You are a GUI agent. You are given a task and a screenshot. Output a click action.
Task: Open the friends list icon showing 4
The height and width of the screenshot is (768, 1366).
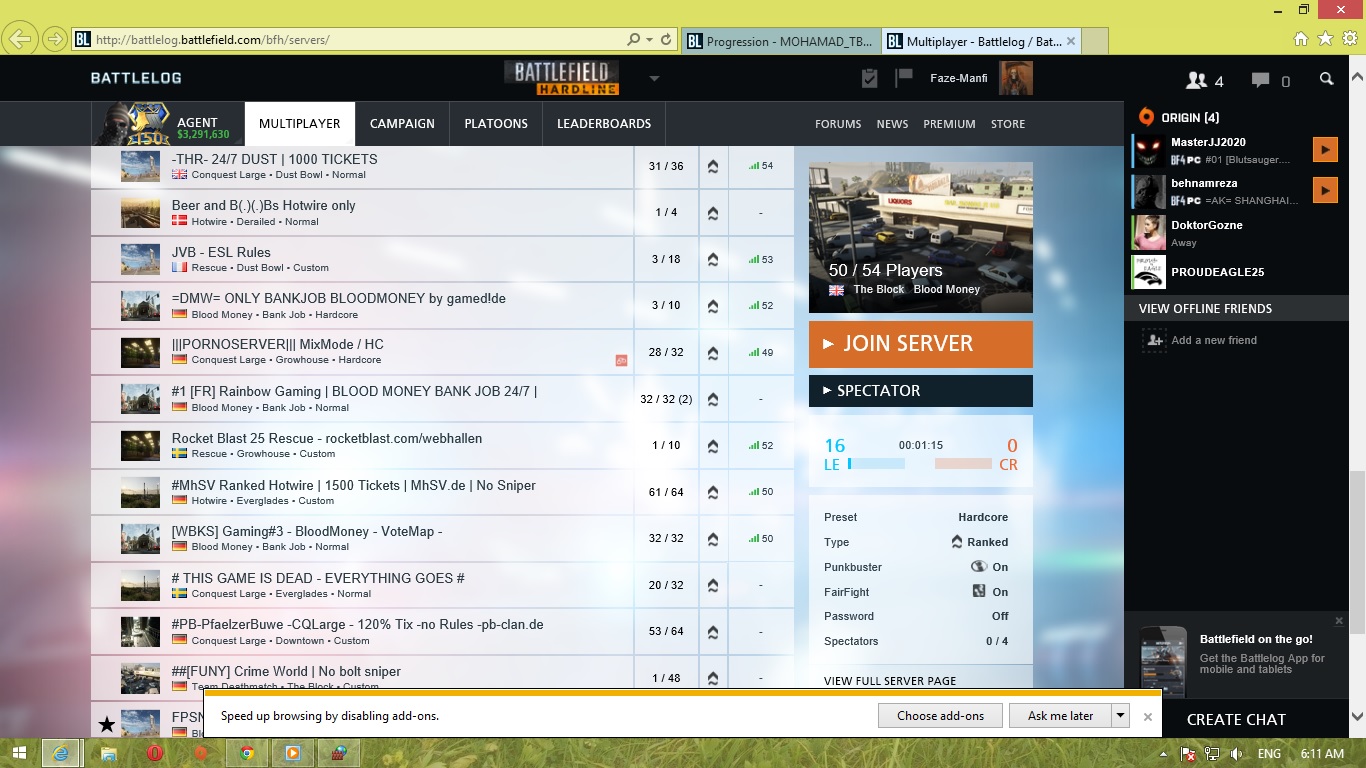pyautogui.click(x=1204, y=80)
